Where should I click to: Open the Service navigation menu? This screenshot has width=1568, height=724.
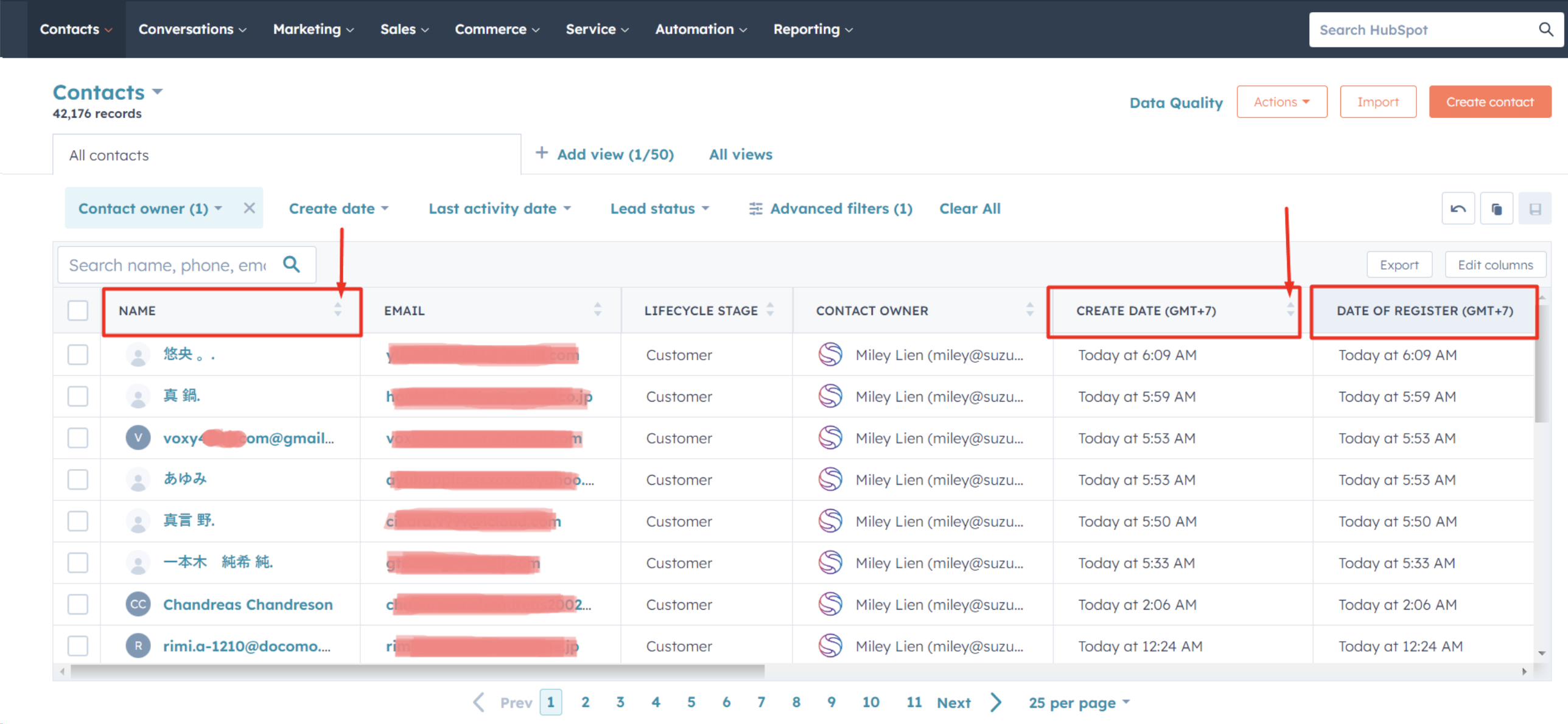(597, 29)
